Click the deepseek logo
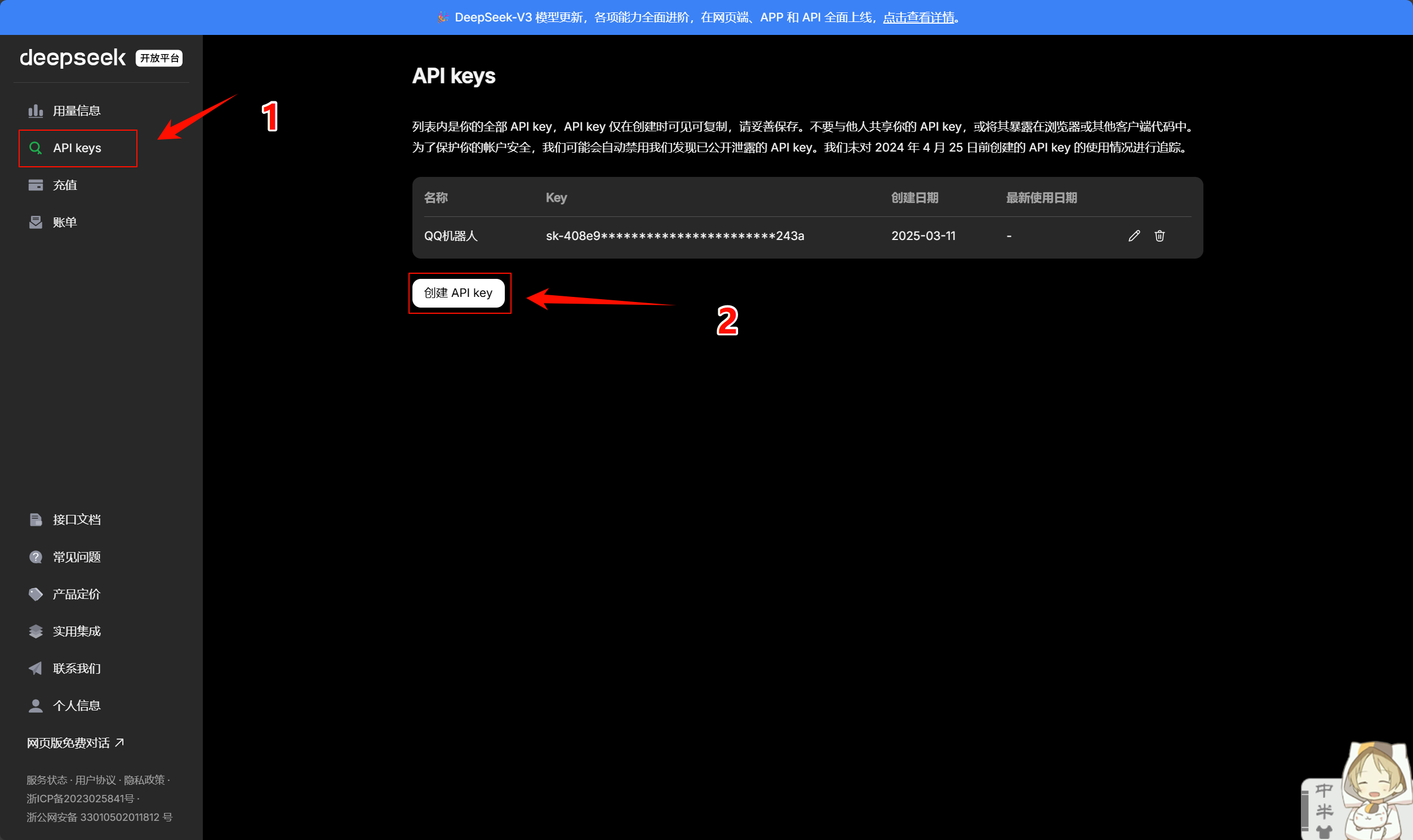Viewport: 1413px width, 840px height. (73, 57)
